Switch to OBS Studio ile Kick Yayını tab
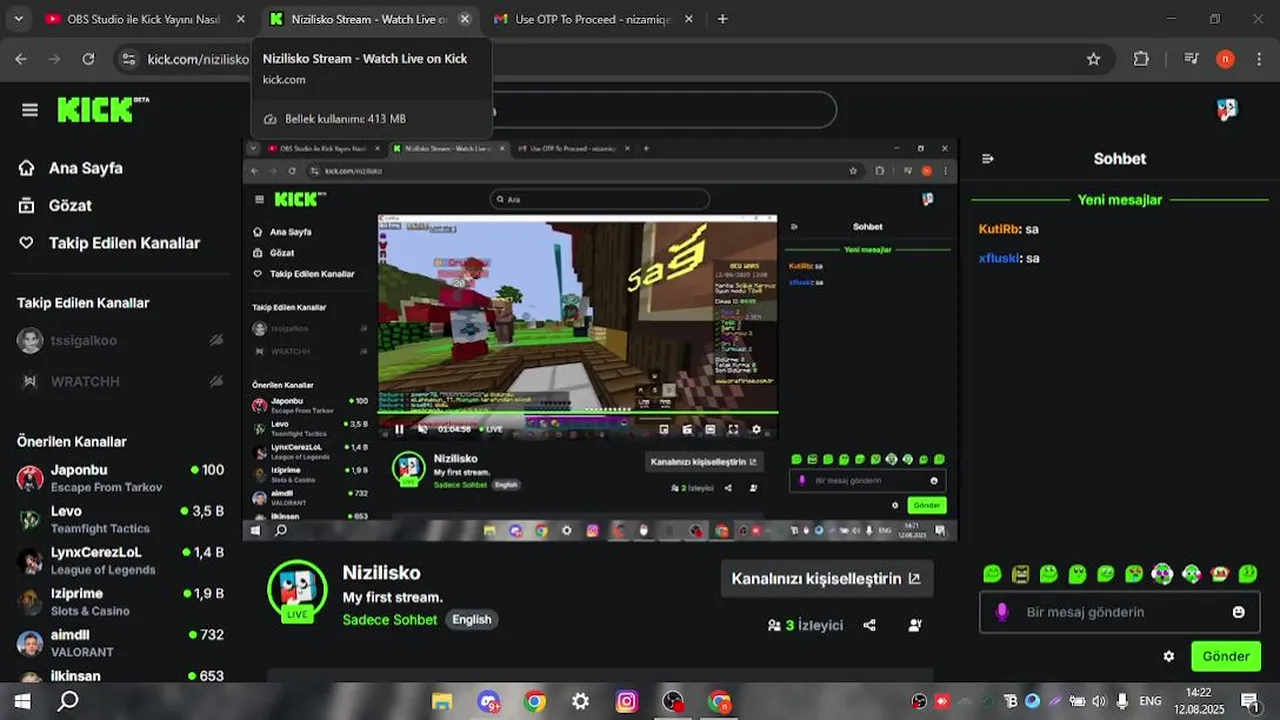The image size is (1280, 720). coord(146,19)
